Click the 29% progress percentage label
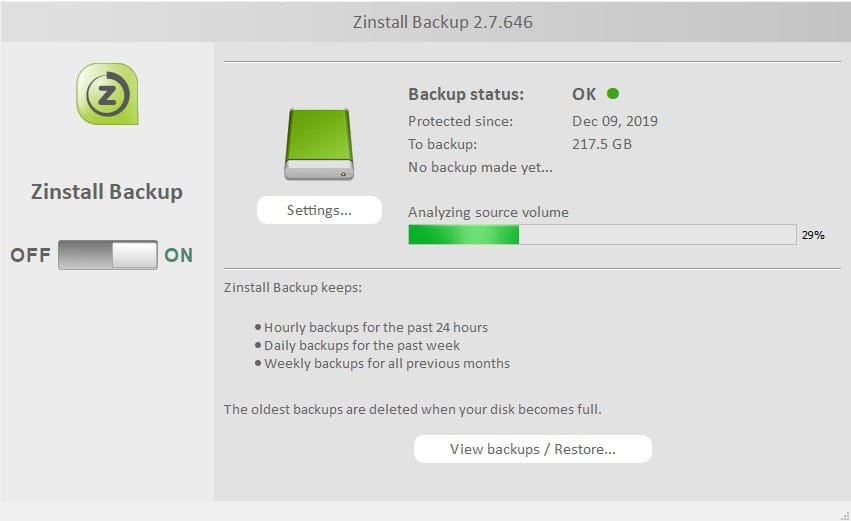The width and height of the screenshot is (851, 521). click(x=813, y=235)
